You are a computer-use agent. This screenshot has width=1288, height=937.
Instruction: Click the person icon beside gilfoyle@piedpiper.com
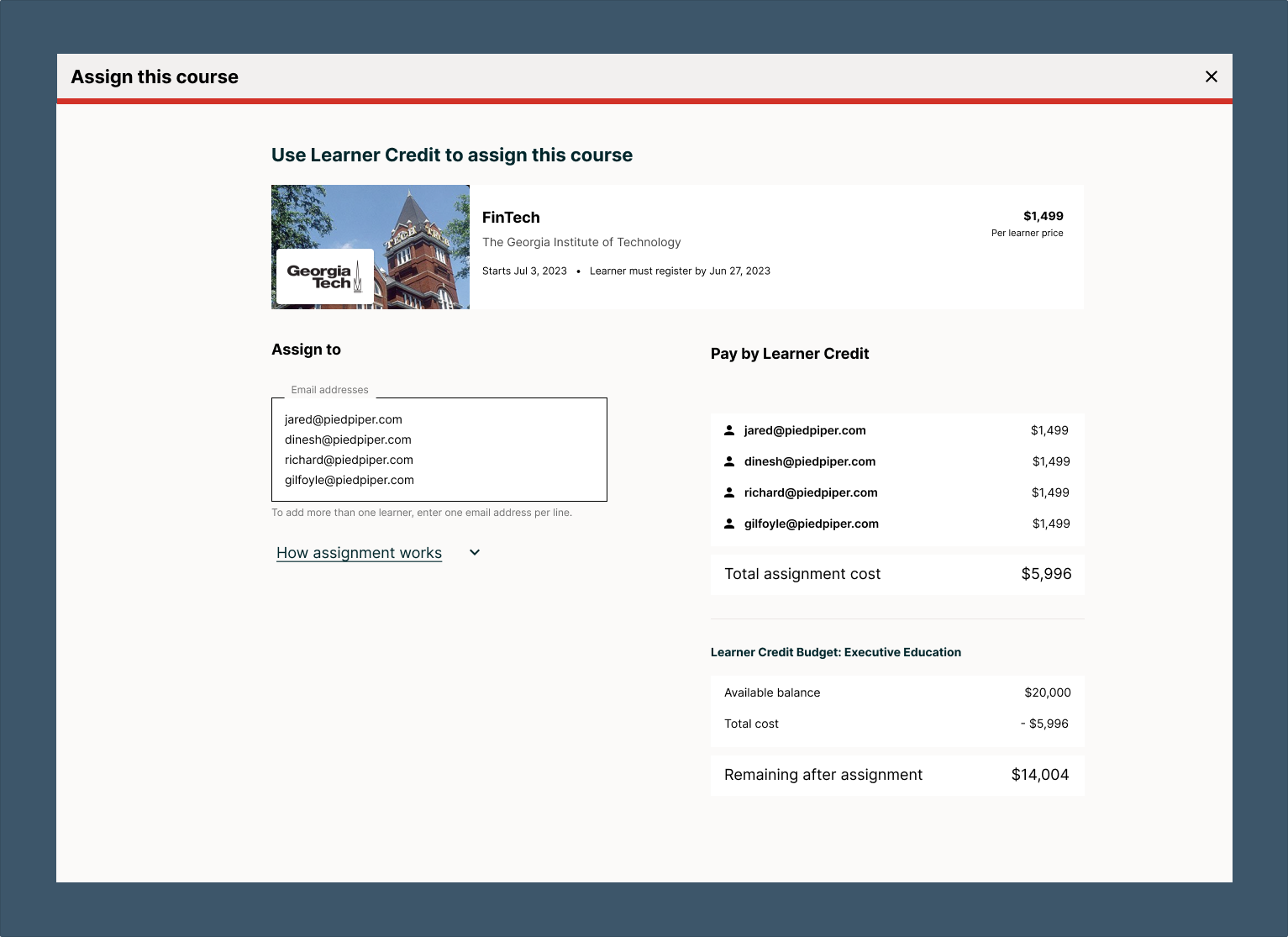[x=729, y=524]
